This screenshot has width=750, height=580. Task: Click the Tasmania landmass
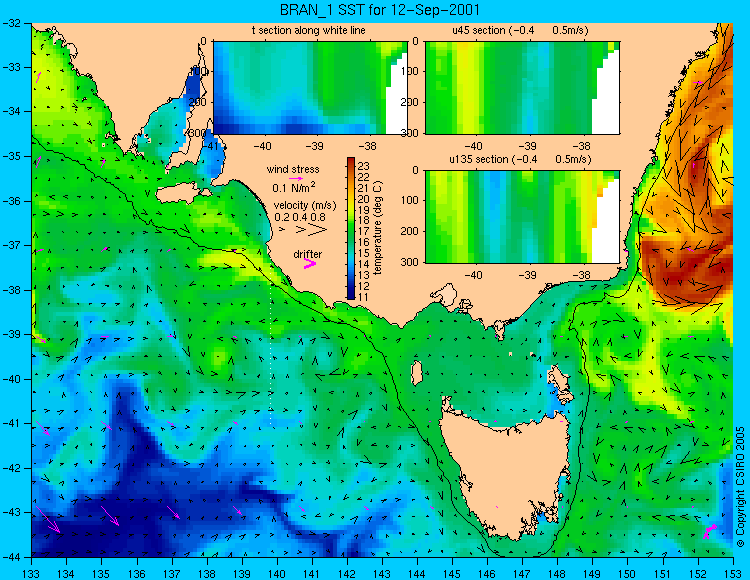[505, 473]
